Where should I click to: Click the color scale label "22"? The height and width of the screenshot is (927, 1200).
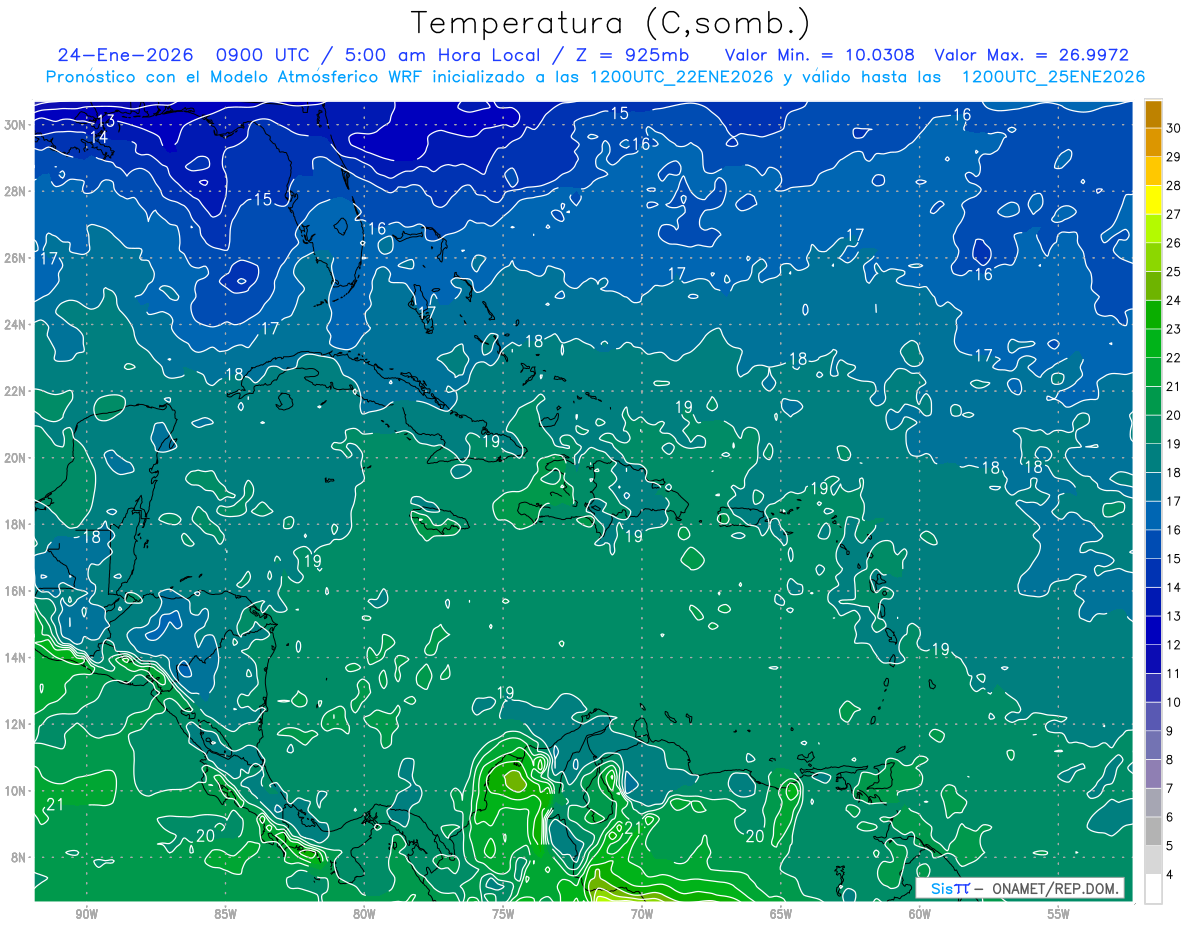[1174, 358]
